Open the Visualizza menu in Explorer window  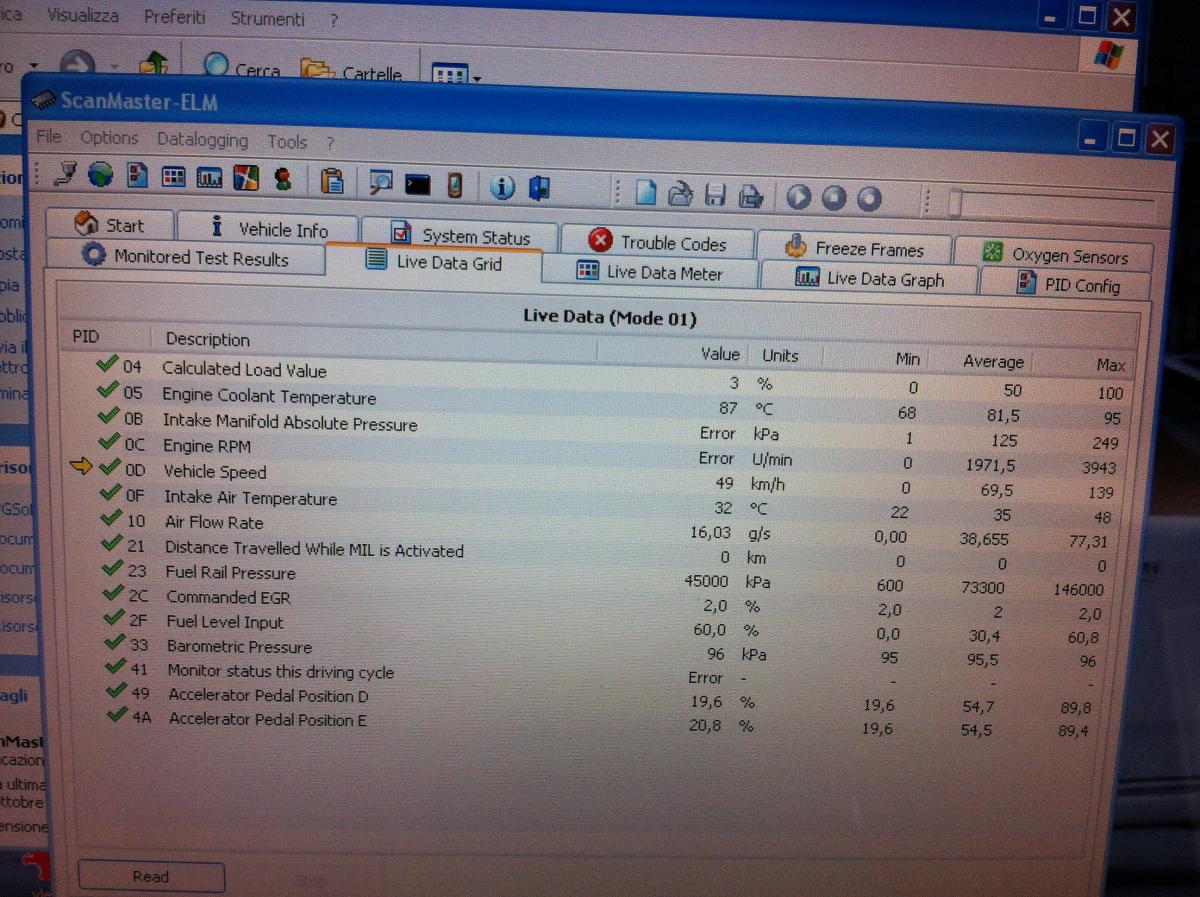click(x=83, y=15)
